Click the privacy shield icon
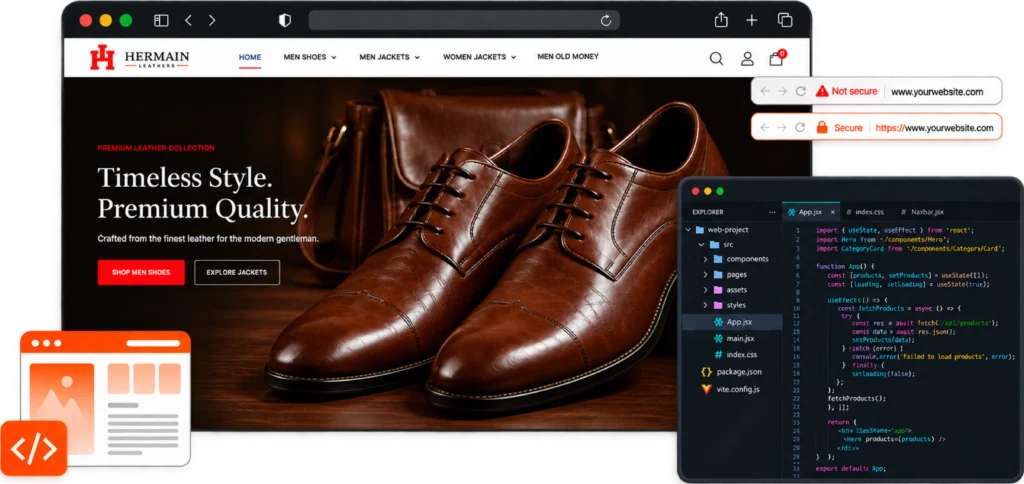Image resolution: width=1024 pixels, height=484 pixels. (x=285, y=20)
